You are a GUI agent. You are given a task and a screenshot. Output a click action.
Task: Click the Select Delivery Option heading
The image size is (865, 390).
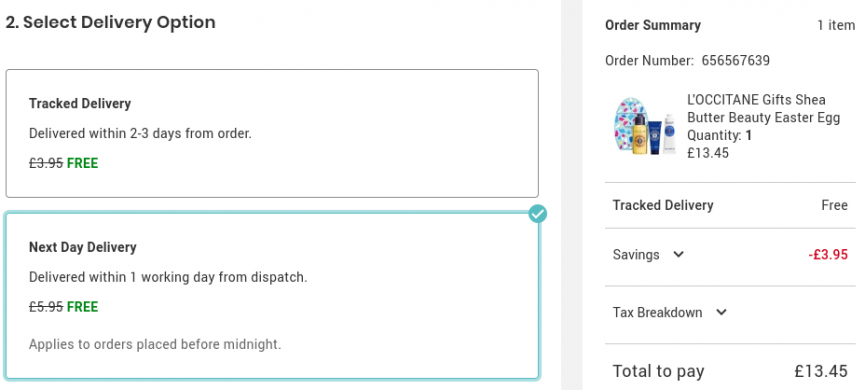coord(110,23)
